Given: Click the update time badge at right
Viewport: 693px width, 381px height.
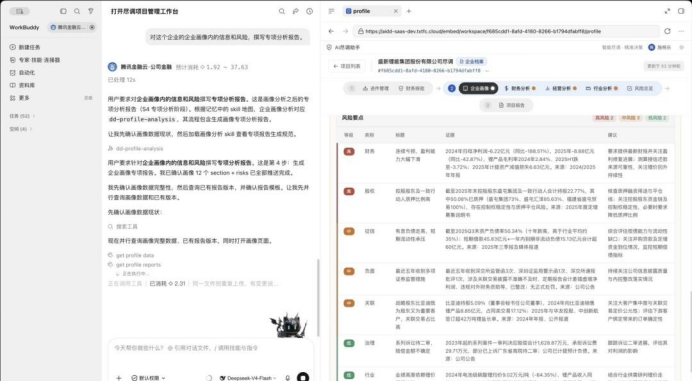Looking at the screenshot, I should (663, 66).
